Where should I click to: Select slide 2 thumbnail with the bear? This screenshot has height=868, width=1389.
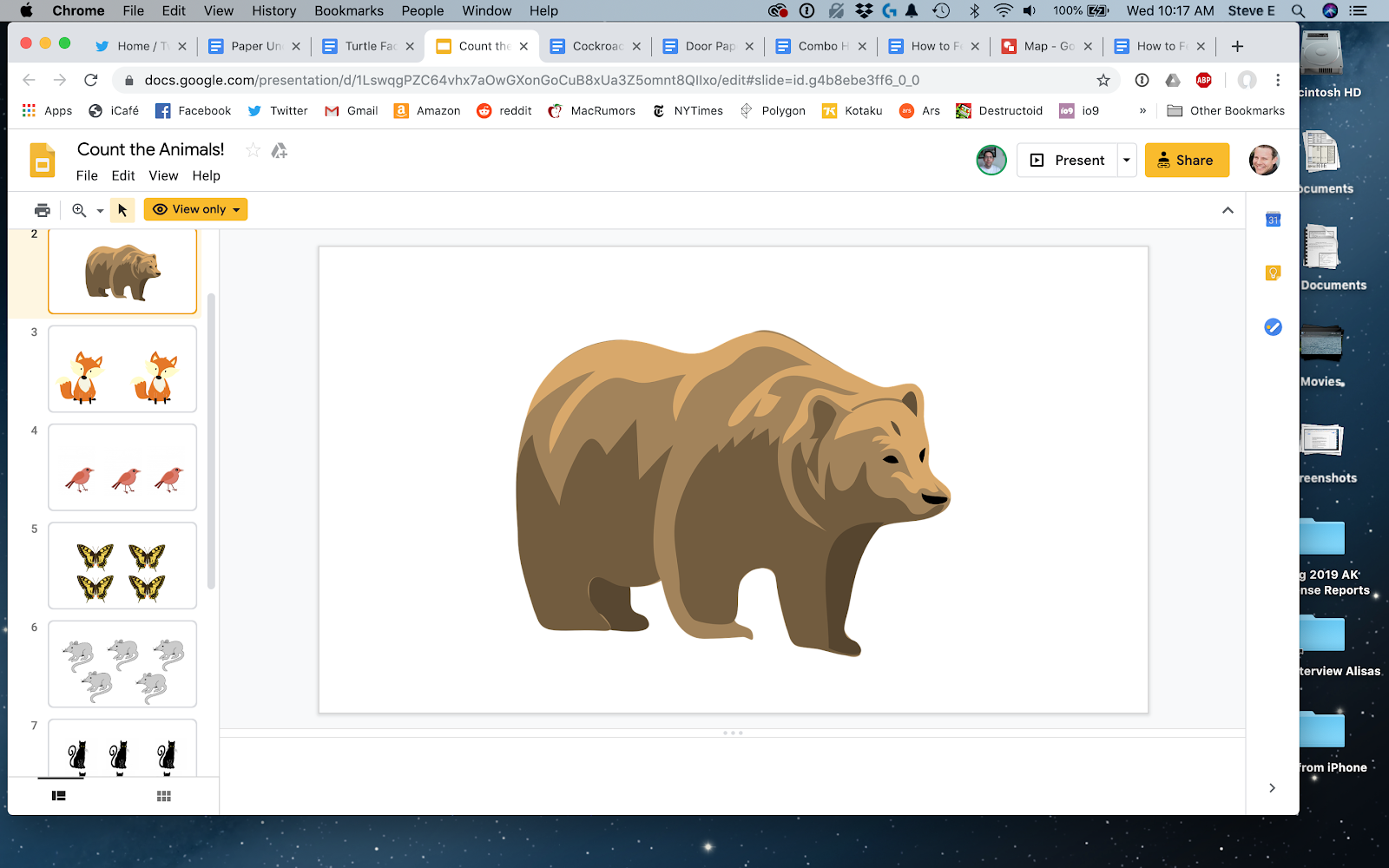click(x=122, y=271)
